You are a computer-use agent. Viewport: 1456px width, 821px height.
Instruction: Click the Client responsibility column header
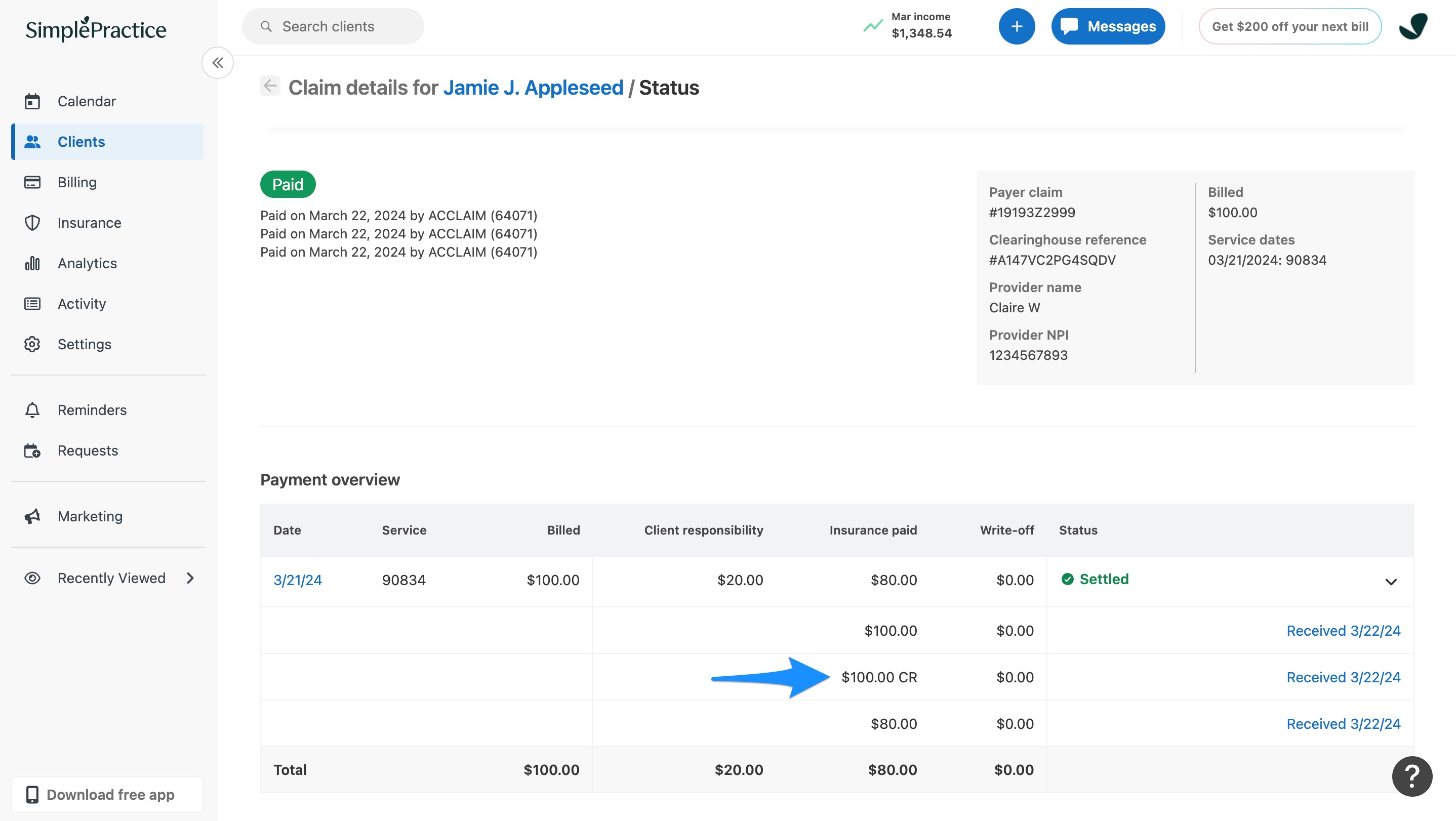click(704, 530)
